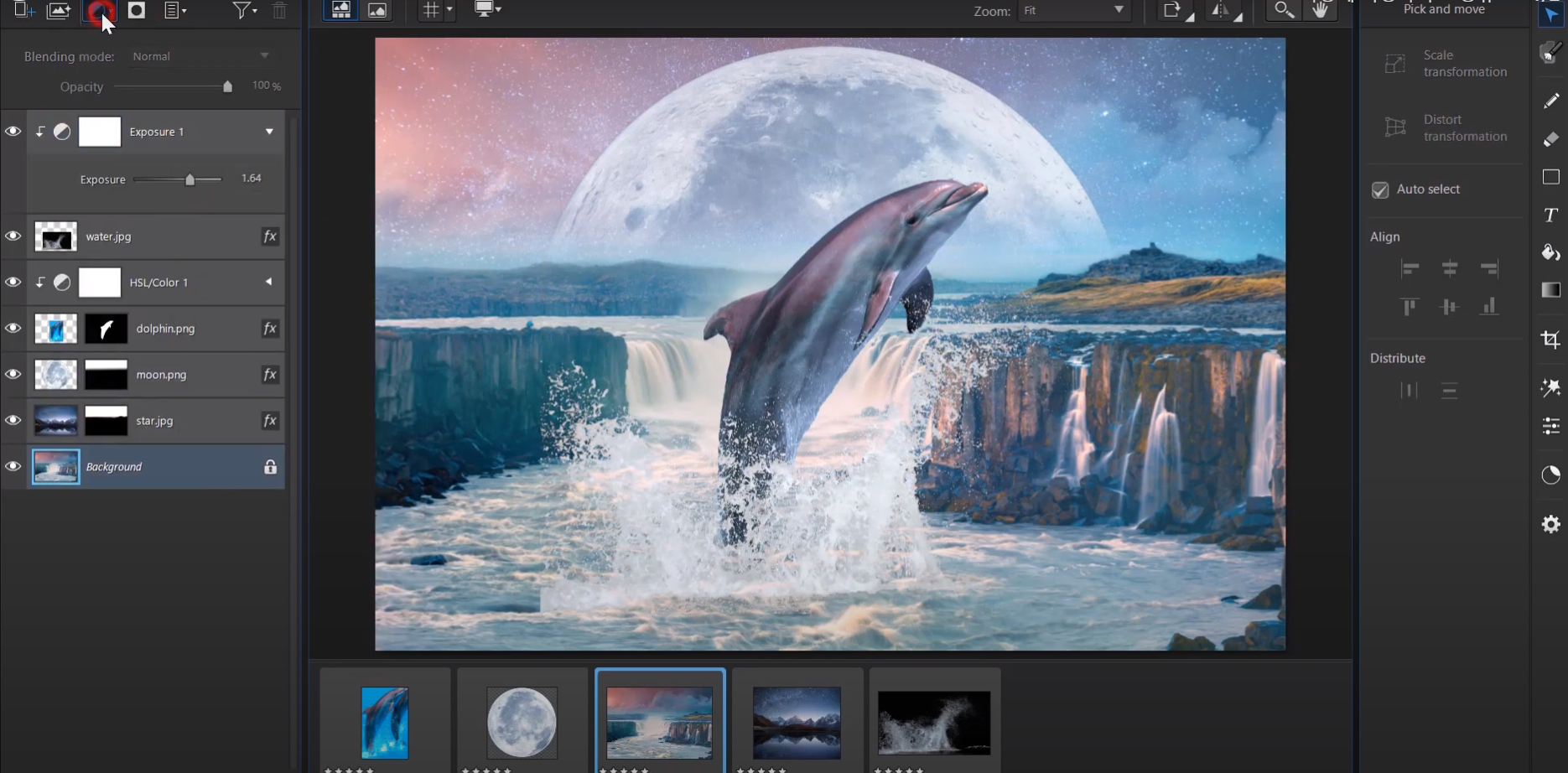Switch to viewer with browser strip mode

coord(340,10)
